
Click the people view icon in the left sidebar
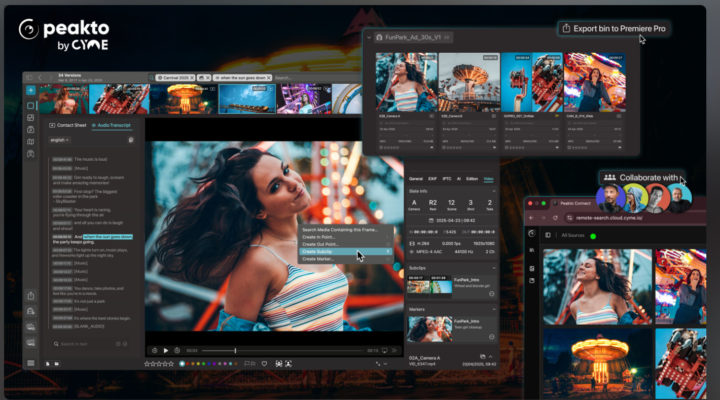[x=30, y=154]
